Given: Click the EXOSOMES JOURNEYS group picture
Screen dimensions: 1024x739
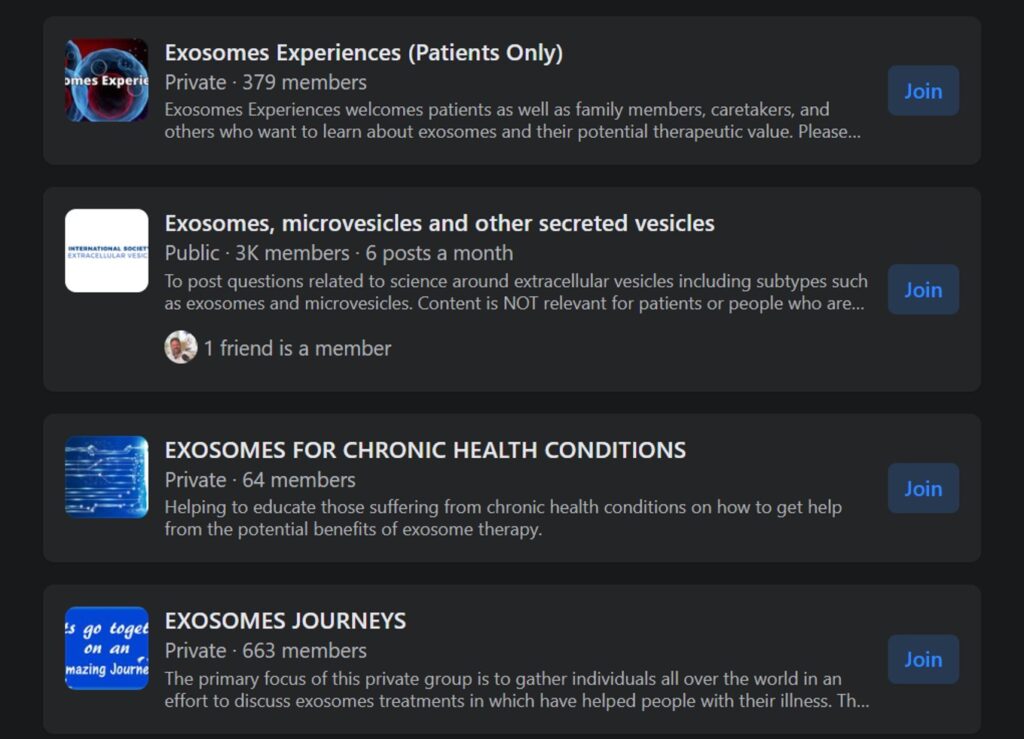Looking at the screenshot, I should pos(106,648).
